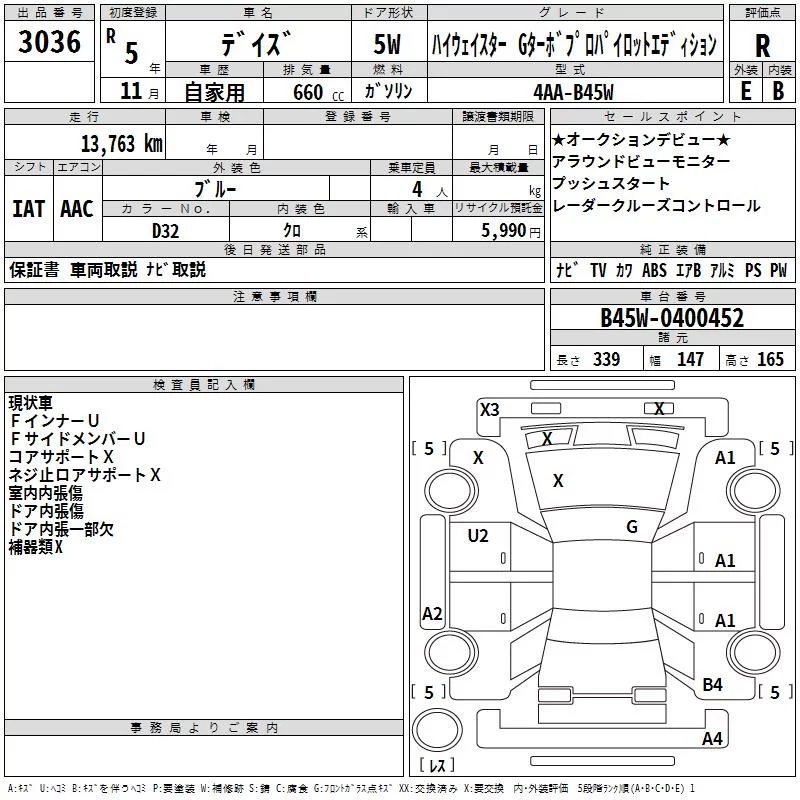Click vehicle history 自家用
Image resolution: width=800 pixels, height=800 pixels.
pos(214,92)
